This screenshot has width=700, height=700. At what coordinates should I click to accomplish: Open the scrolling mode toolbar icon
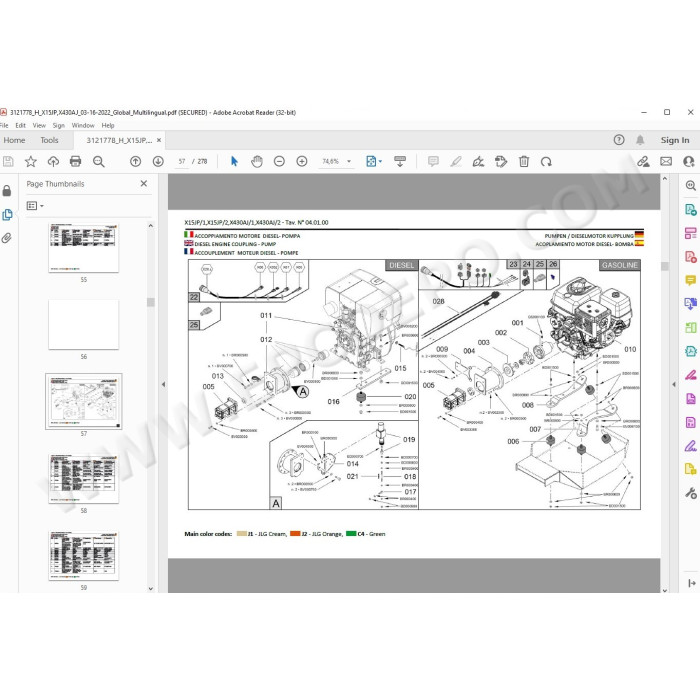tap(400, 161)
